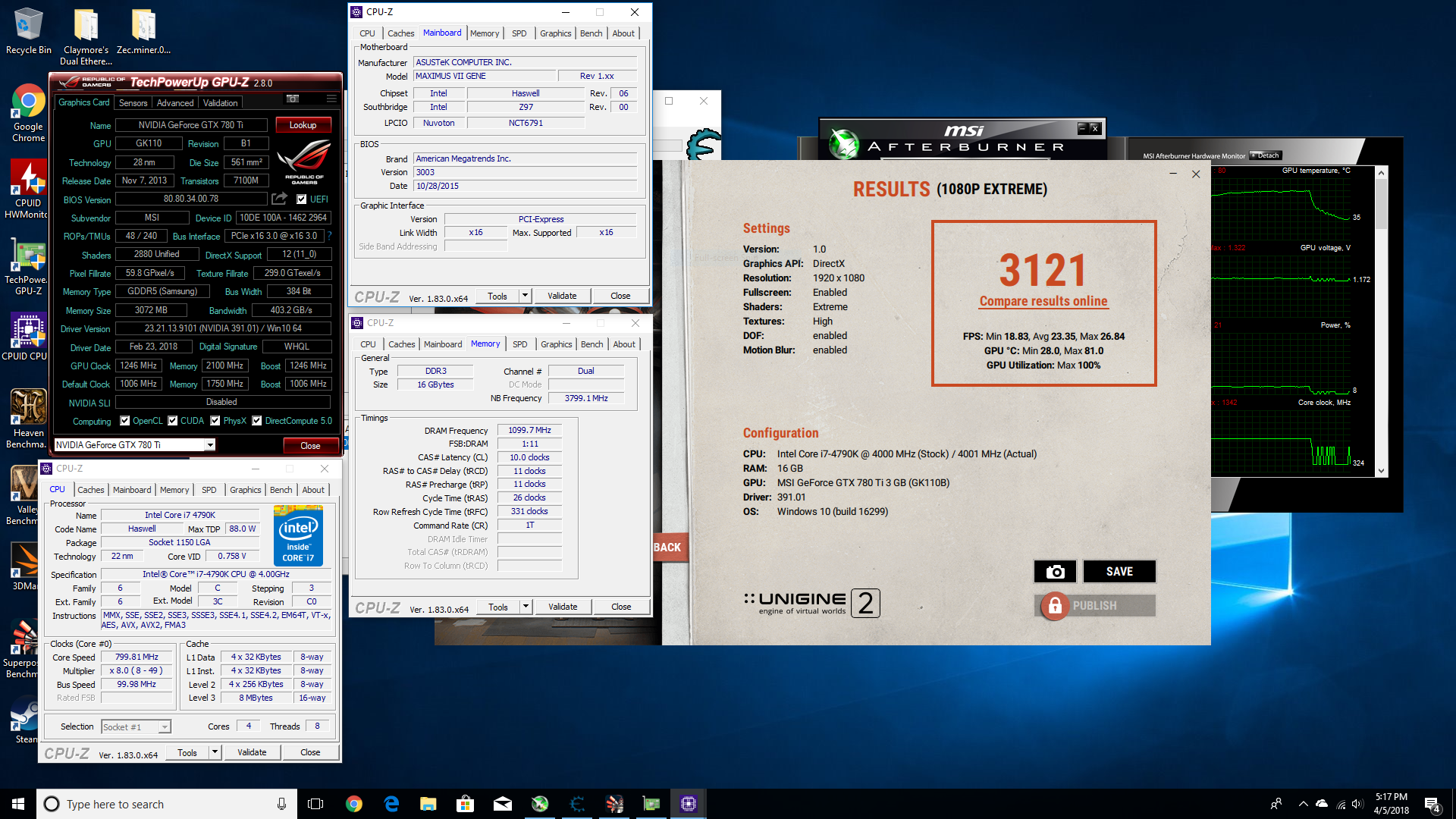Show hidden system tray icons chevron

[x=1303, y=804]
